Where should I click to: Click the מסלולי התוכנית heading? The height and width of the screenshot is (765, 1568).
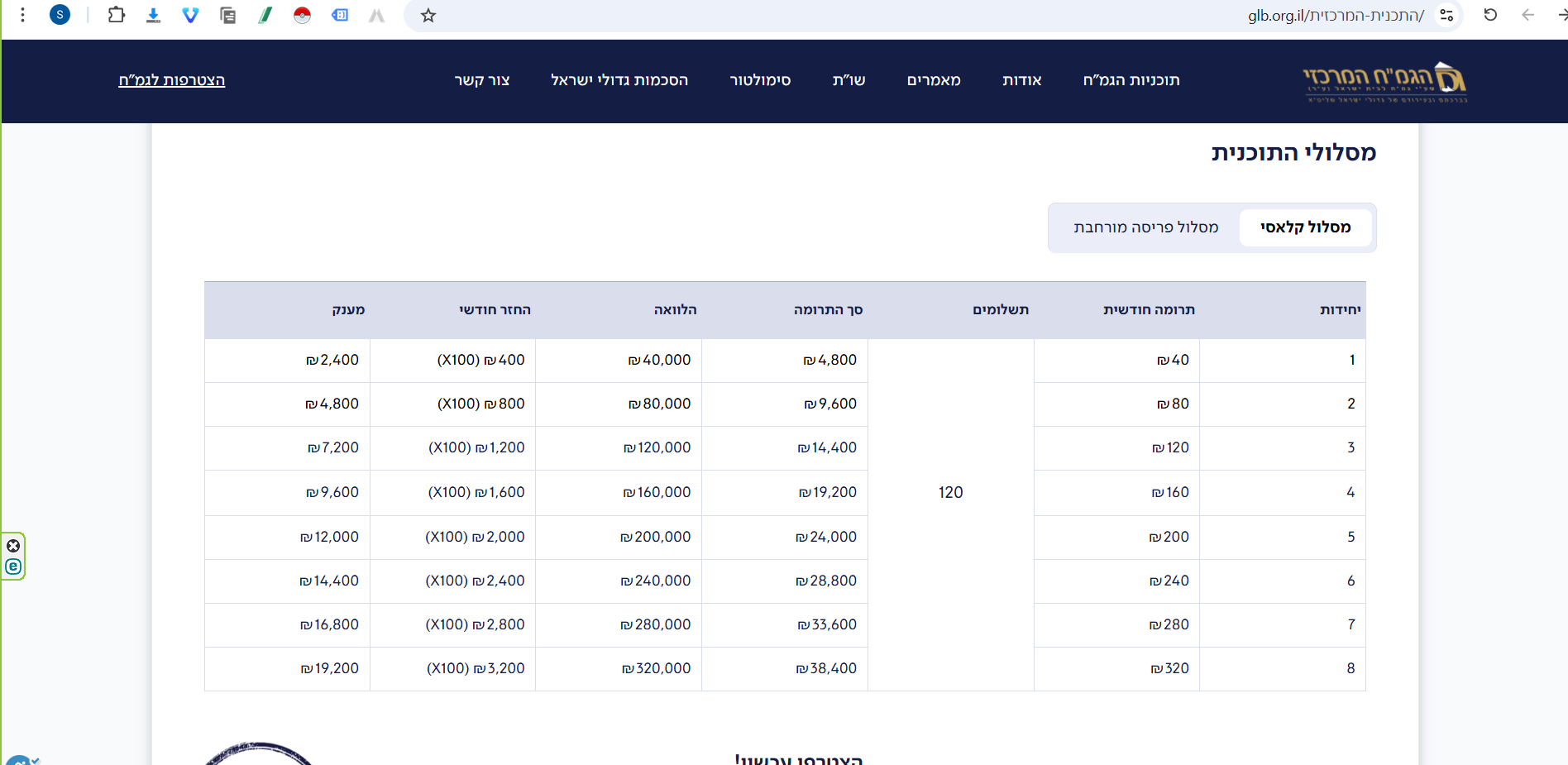tap(1293, 152)
